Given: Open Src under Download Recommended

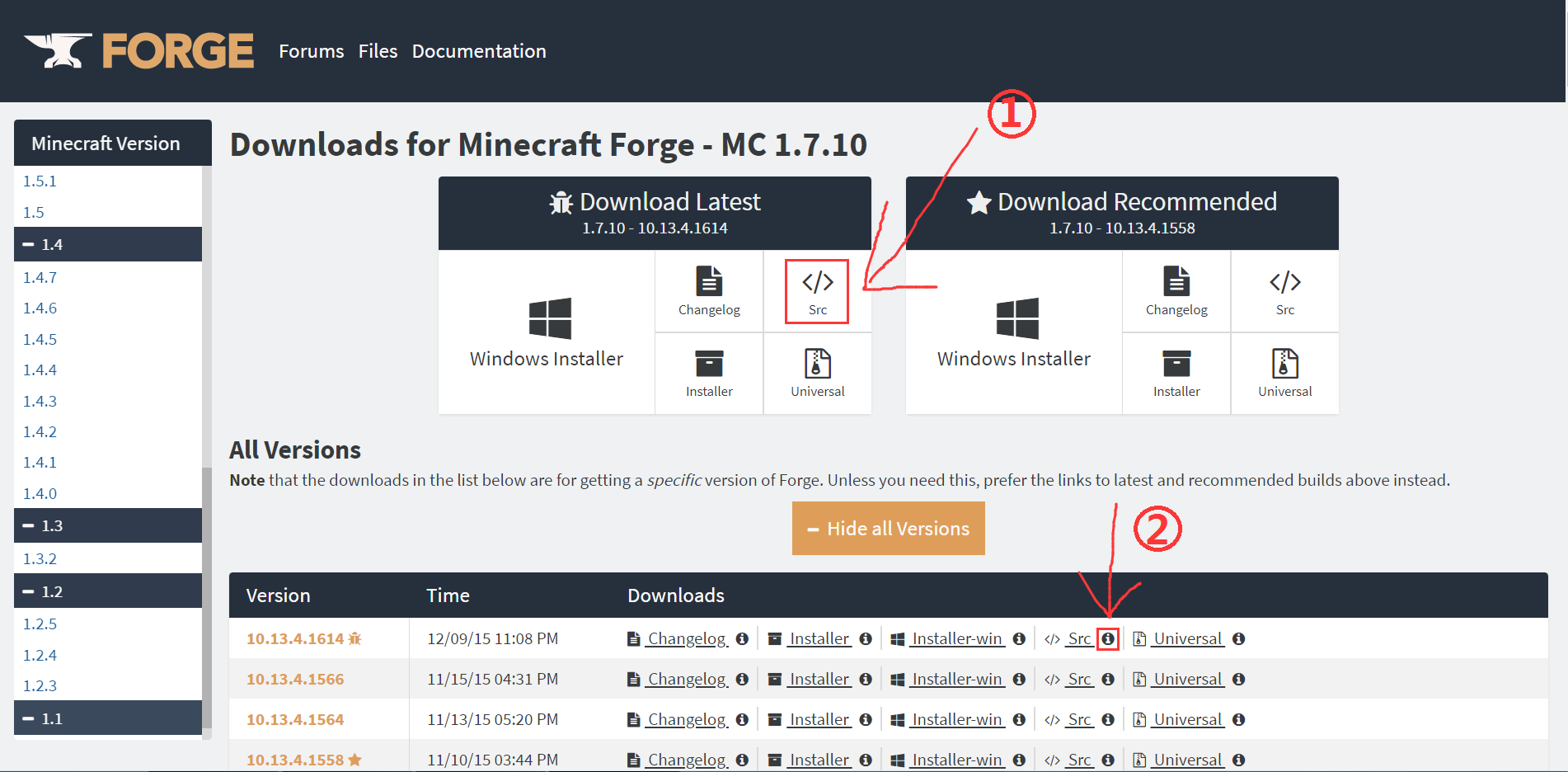Looking at the screenshot, I should point(1284,291).
